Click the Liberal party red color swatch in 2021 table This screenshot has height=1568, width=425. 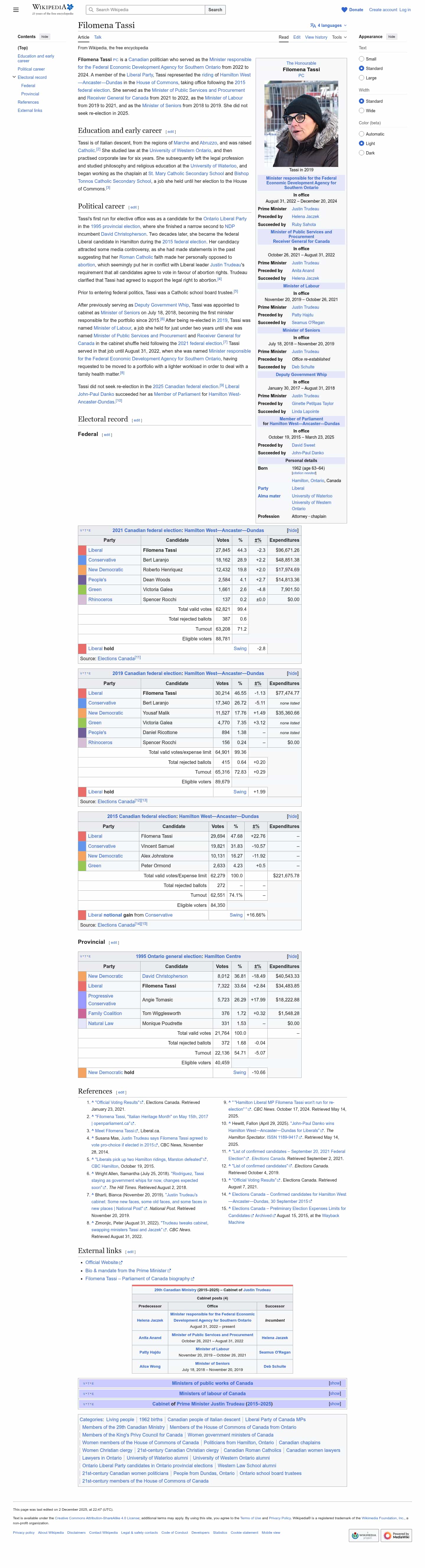pyautogui.click(x=82, y=550)
